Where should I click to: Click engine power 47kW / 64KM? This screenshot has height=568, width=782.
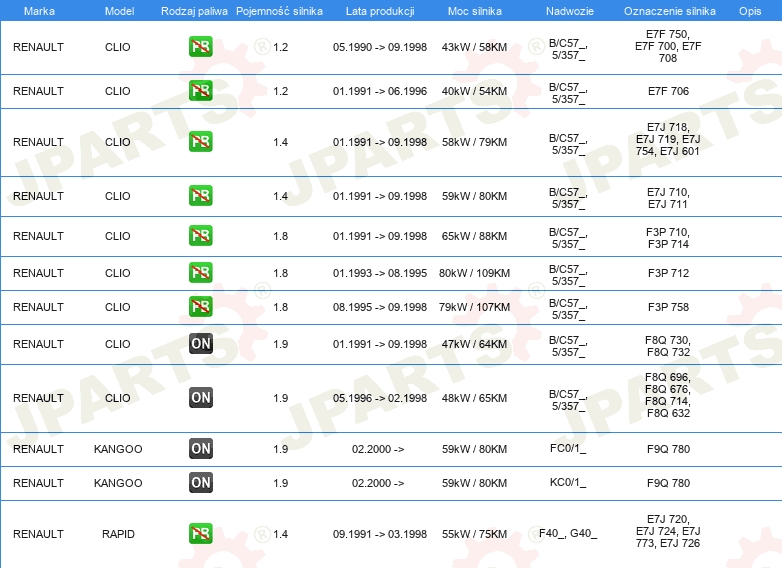474,344
